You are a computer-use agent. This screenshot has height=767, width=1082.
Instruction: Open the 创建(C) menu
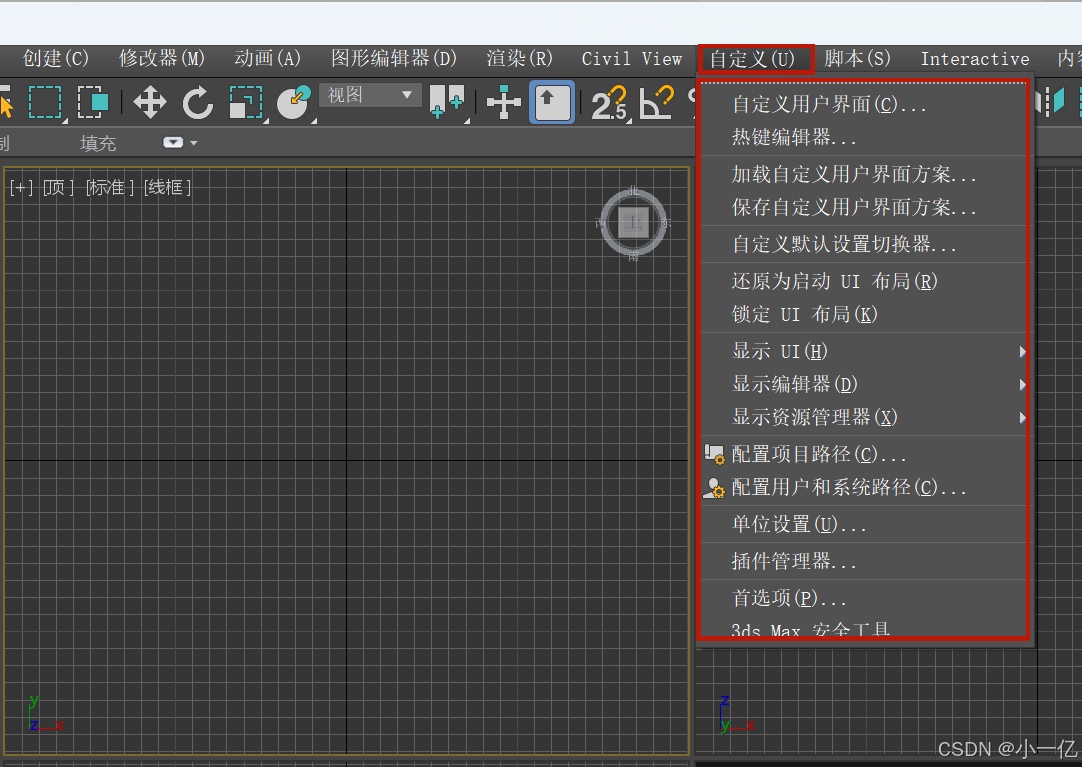56,59
